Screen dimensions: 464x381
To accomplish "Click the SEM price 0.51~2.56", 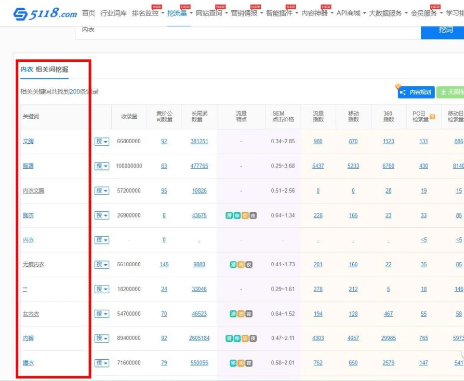I will coord(283,191).
